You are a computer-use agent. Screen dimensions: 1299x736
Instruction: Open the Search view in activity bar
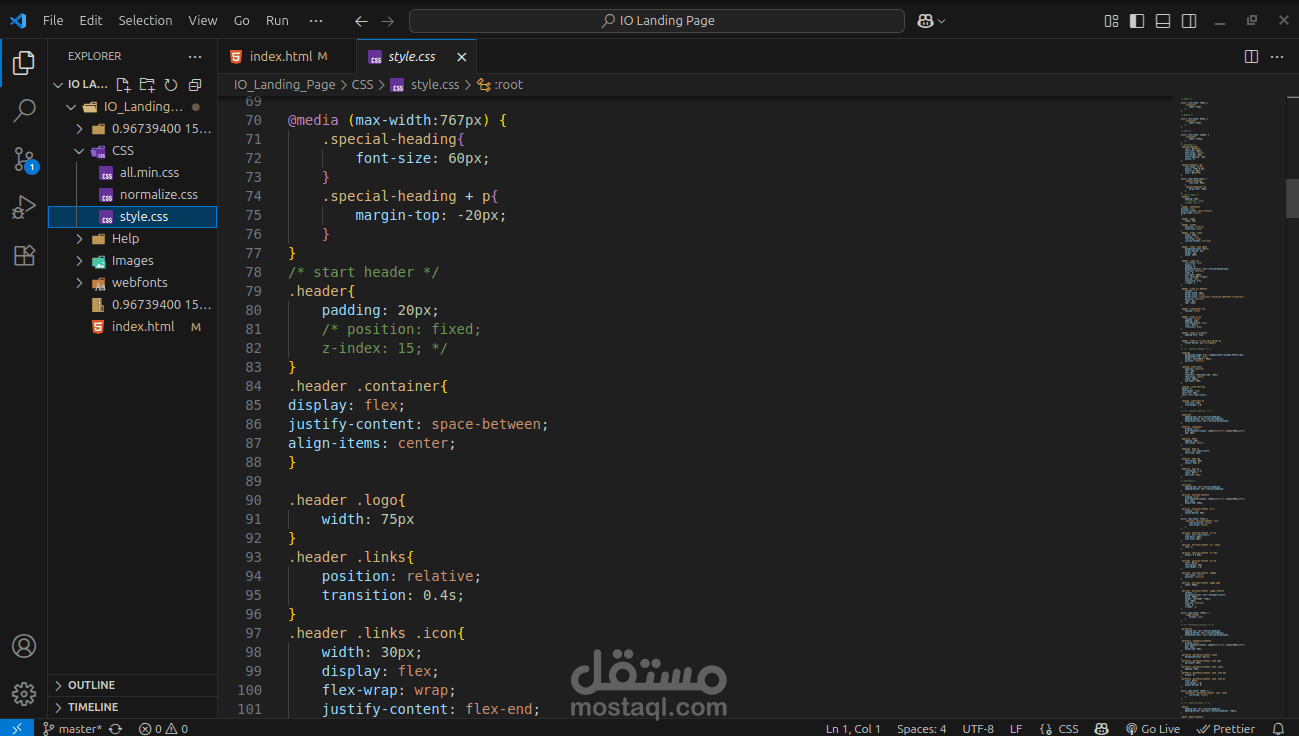coord(24,110)
